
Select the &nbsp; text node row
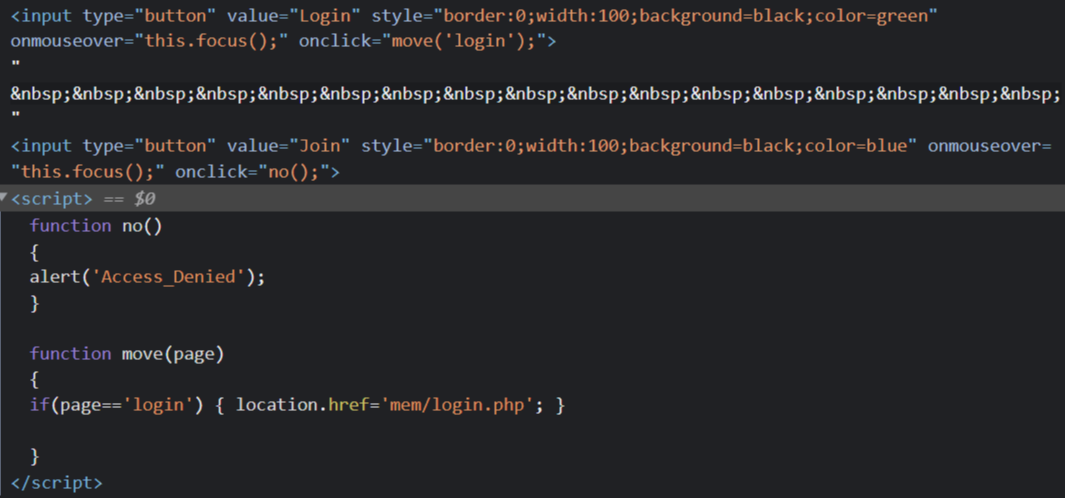[535, 94]
